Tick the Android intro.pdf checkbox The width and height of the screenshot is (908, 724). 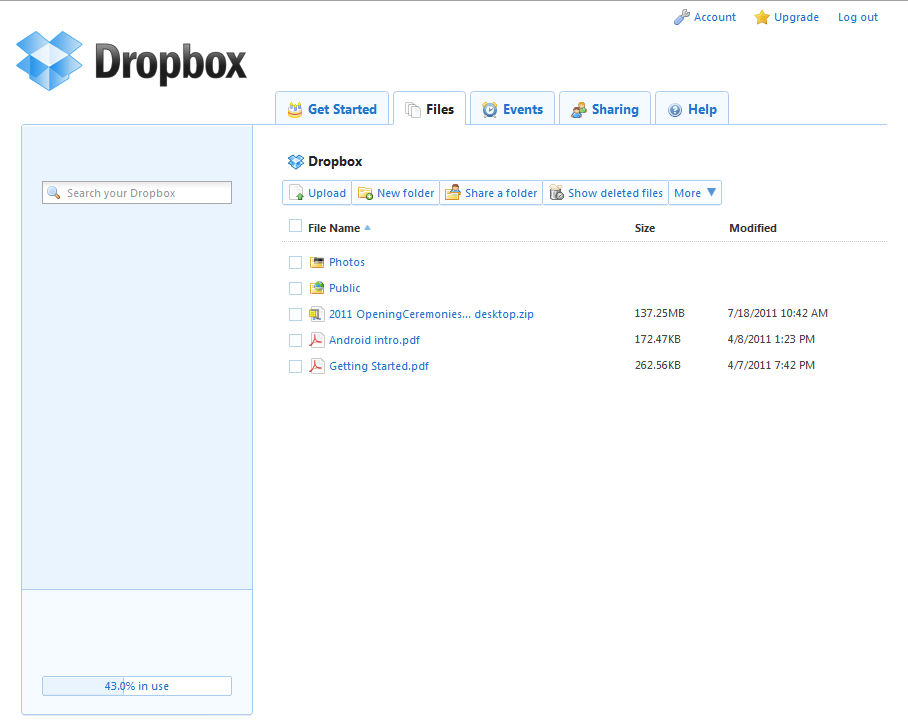point(295,341)
